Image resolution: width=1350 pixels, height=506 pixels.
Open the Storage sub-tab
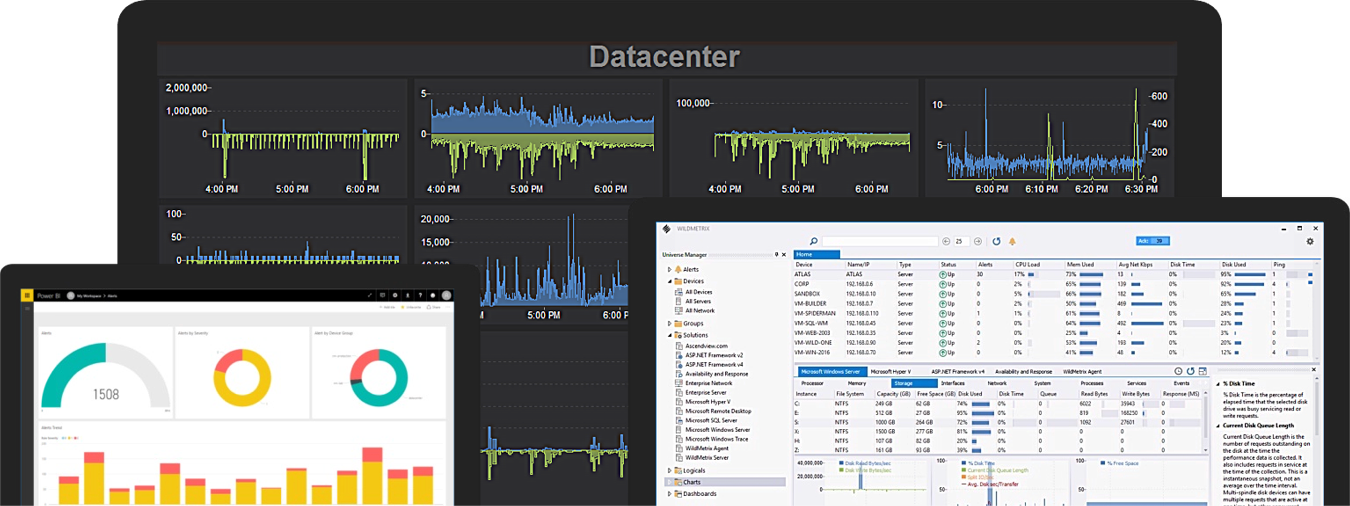point(914,383)
